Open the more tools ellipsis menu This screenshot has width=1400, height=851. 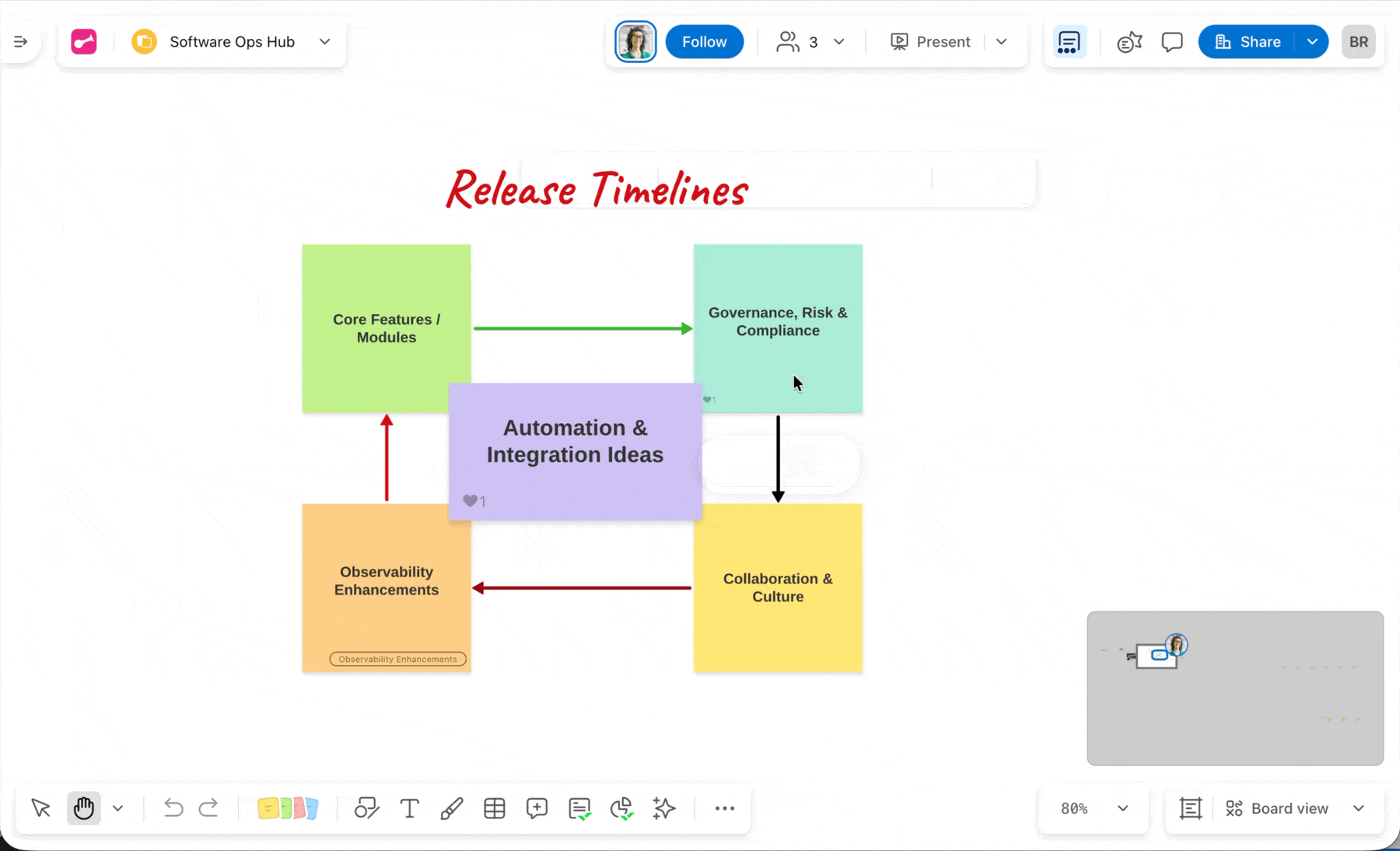724,808
